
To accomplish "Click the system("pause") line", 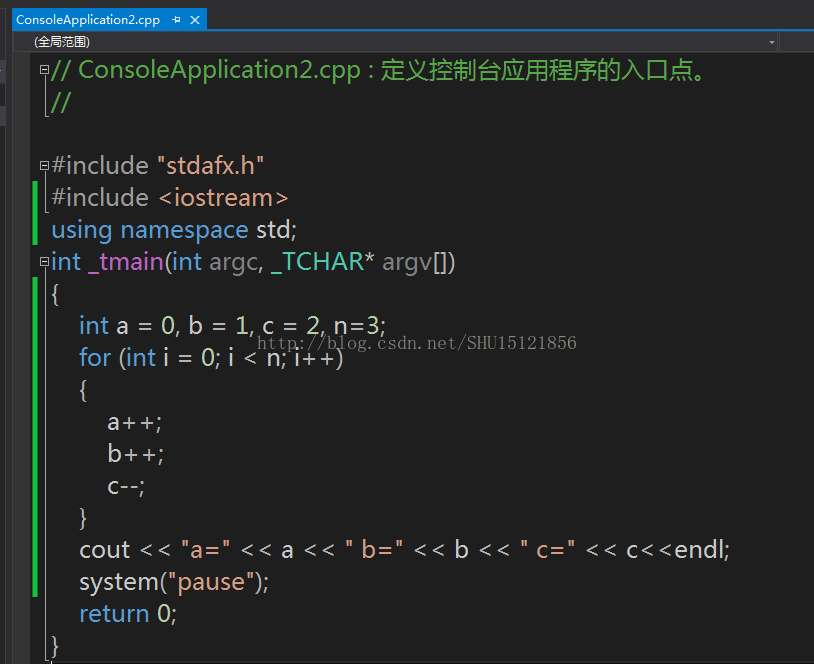I will 174,582.
